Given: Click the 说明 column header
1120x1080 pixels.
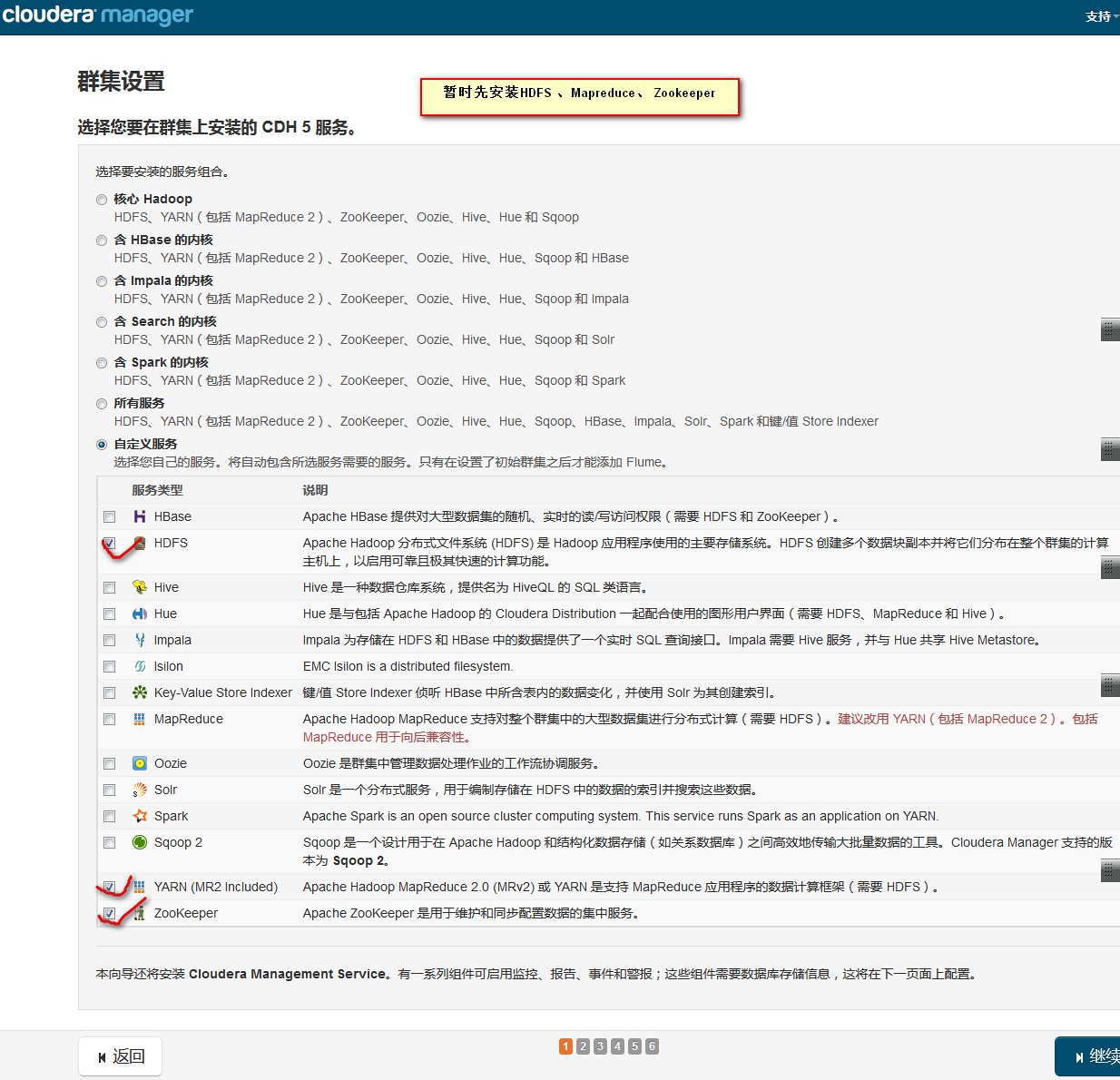Looking at the screenshot, I should point(315,490).
